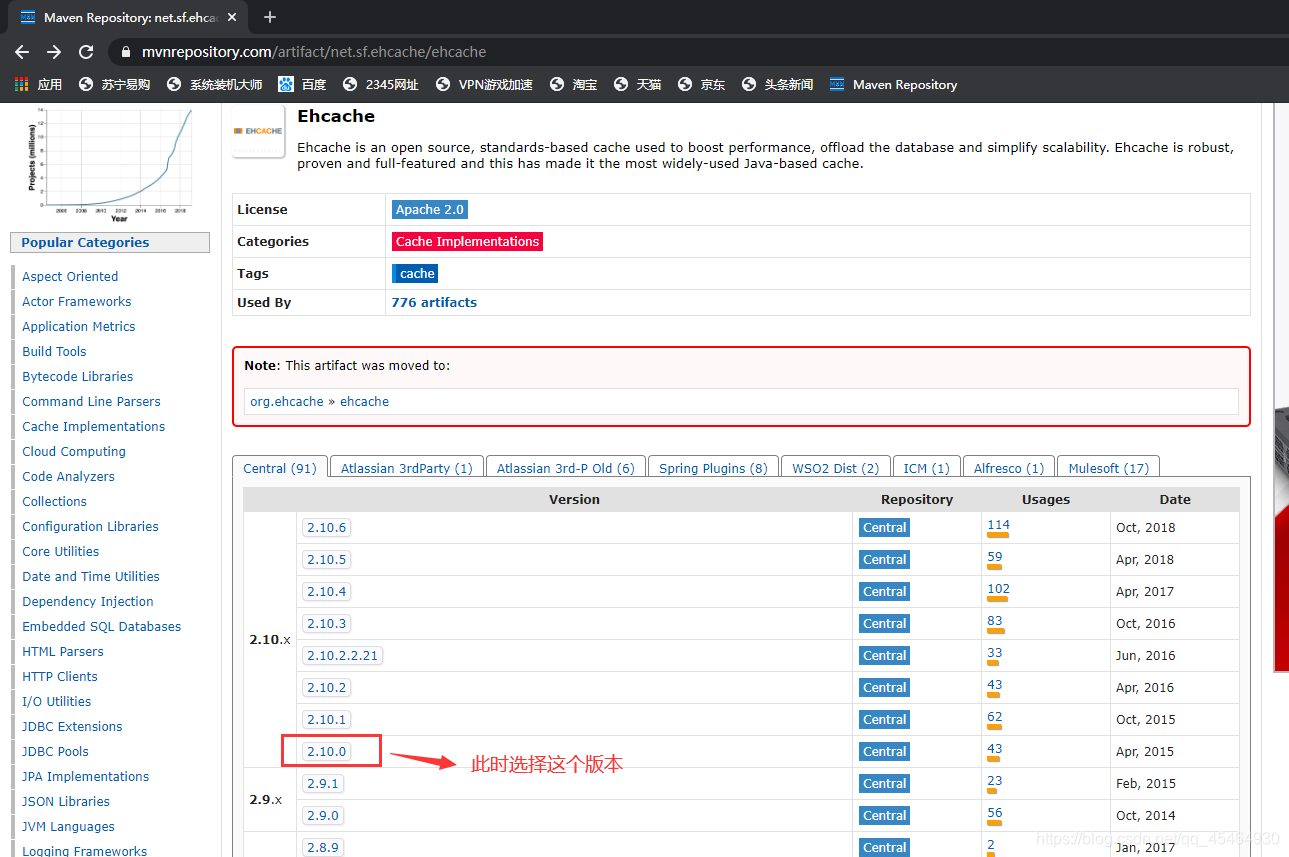Open version 2.10.5
This screenshot has width=1289, height=857.
[326, 559]
